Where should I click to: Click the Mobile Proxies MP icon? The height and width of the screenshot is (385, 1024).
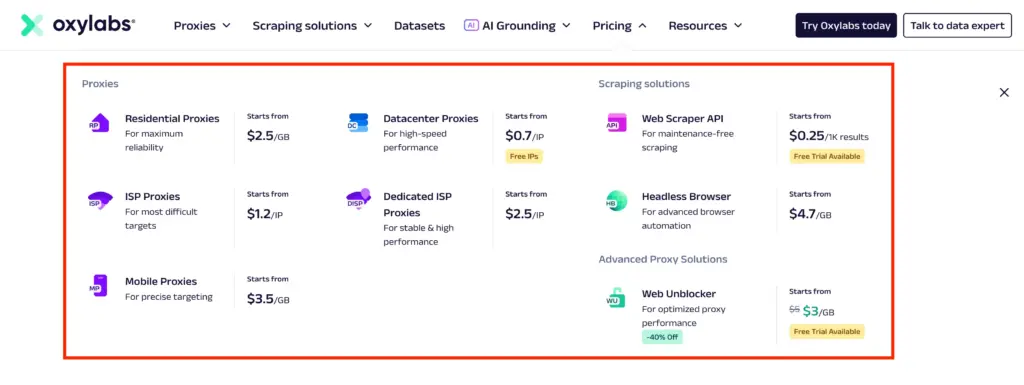click(99, 285)
